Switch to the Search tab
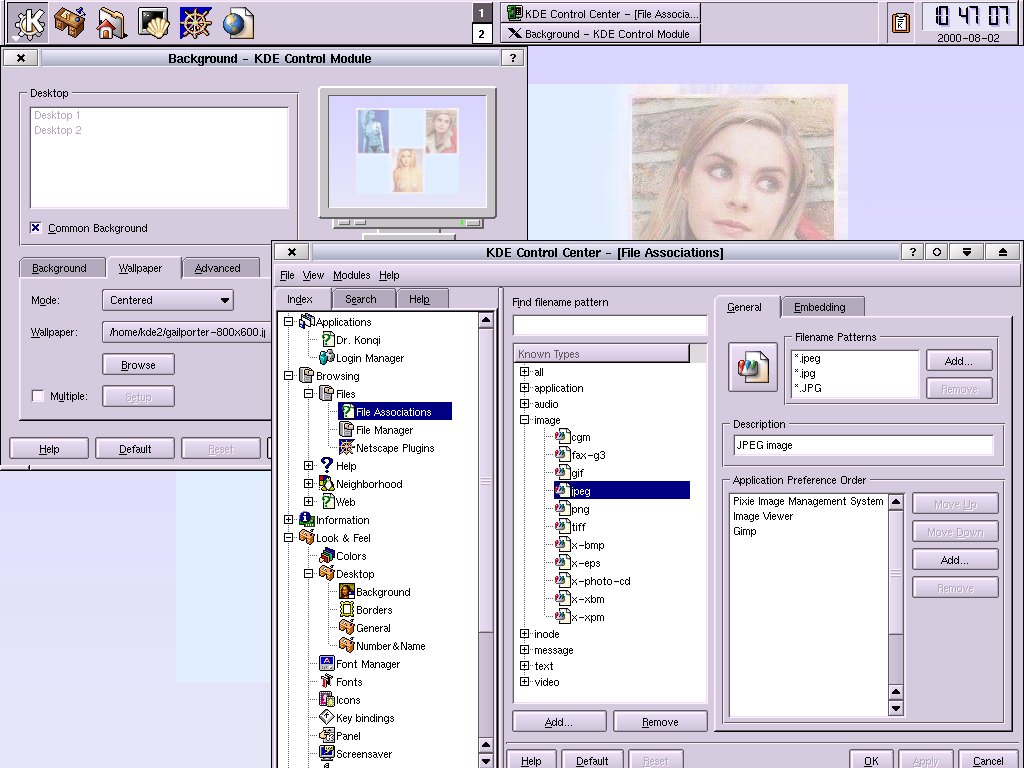Screen dimensions: 1024x768 click(x=361, y=299)
